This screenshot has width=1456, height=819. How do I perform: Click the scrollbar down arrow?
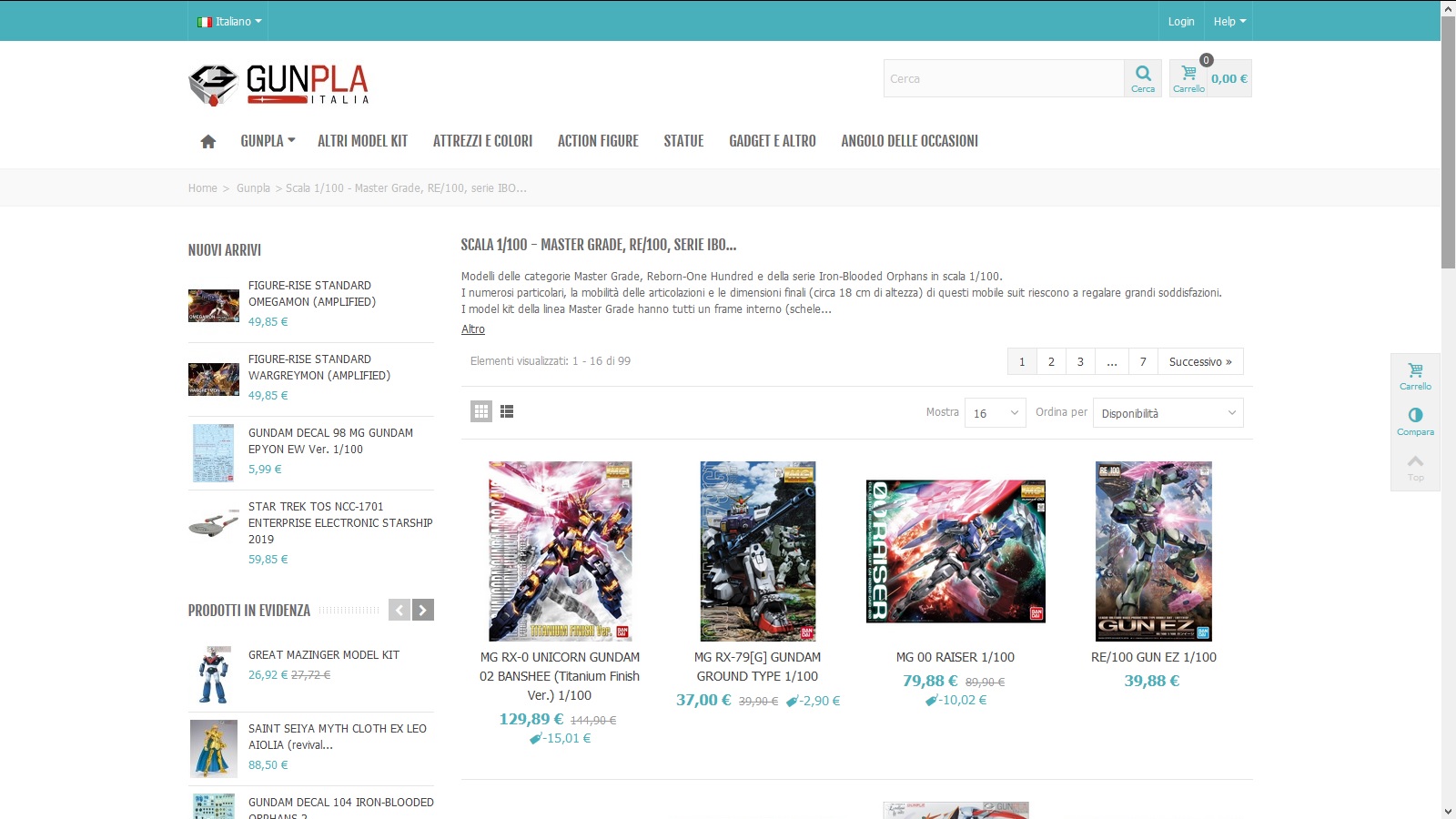tap(1448, 811)
